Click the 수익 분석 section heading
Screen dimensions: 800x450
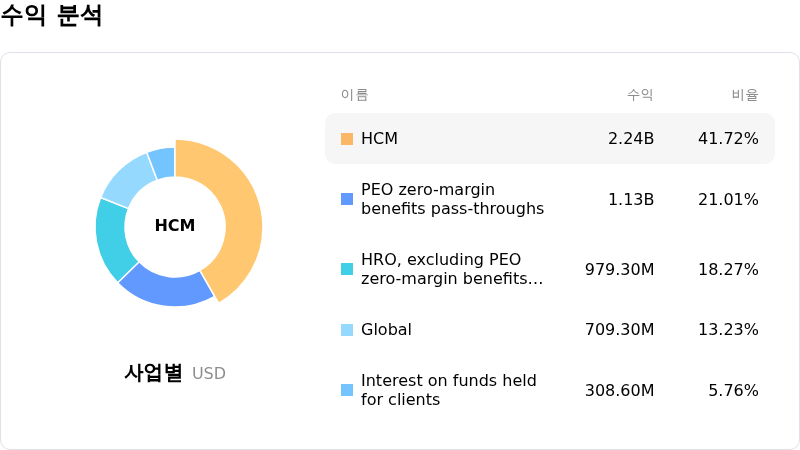52,17
